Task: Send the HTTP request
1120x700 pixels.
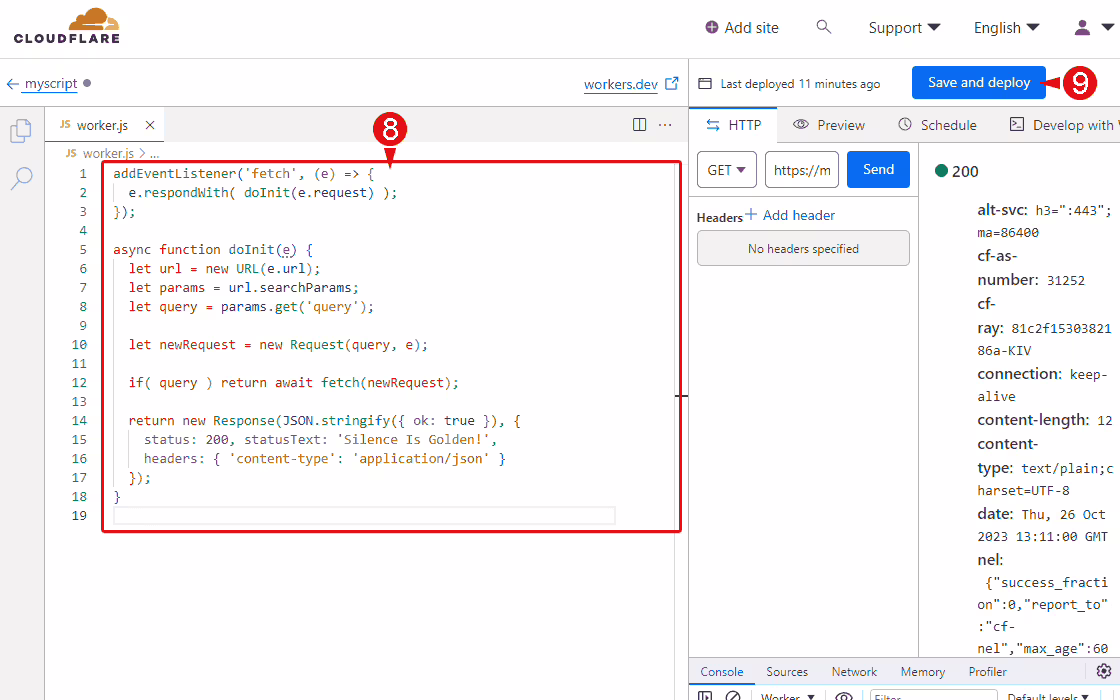Action: pyautogui.click(x=878, y=170)
